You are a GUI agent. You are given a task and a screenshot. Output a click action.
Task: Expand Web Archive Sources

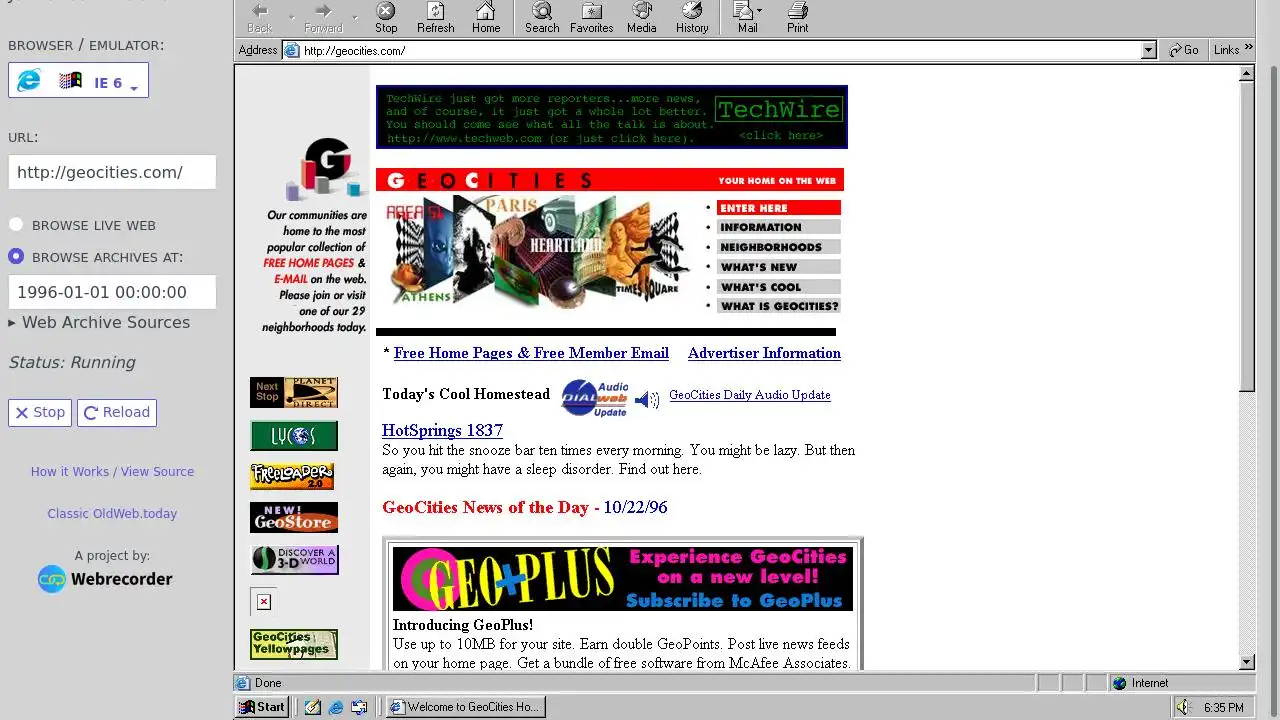[x=99, y=322]
